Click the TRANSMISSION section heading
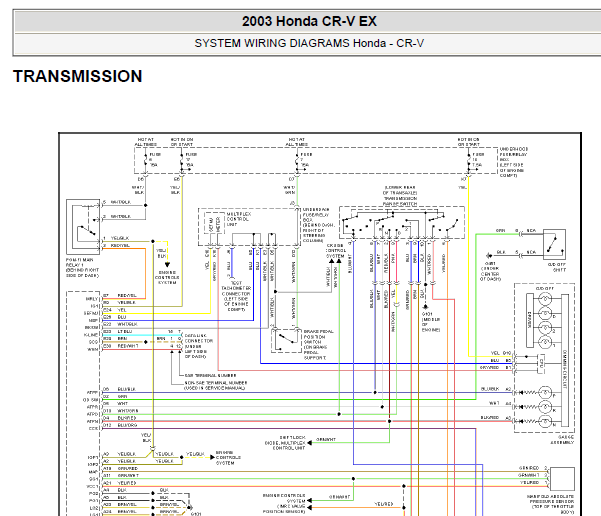Image resolution: width=601 pixels, height=516 pixels. (x=78, y=76)
